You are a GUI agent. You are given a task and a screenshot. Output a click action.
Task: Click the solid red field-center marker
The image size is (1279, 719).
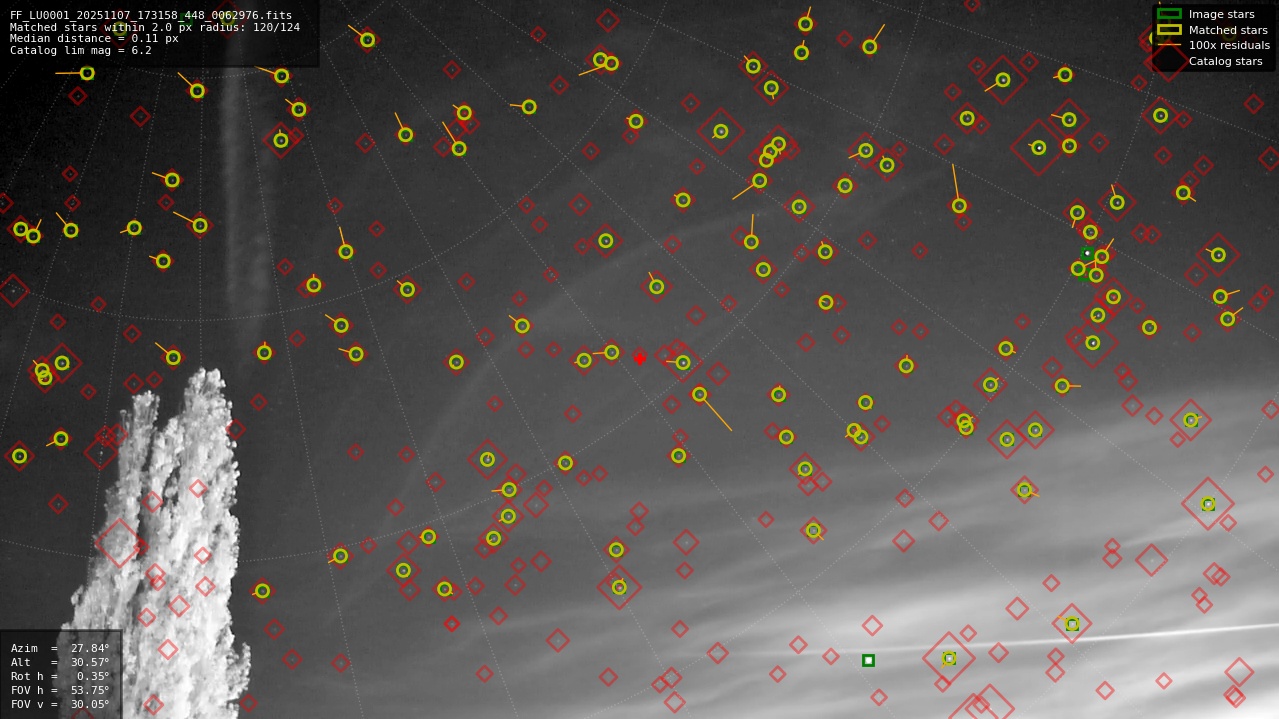pos(640,358)
